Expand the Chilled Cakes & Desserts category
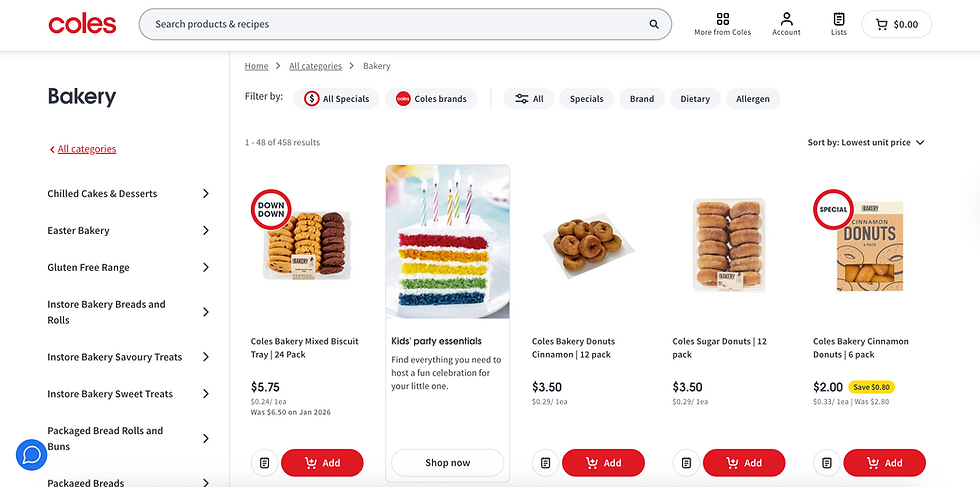The image size is (980, 487). 129,194
